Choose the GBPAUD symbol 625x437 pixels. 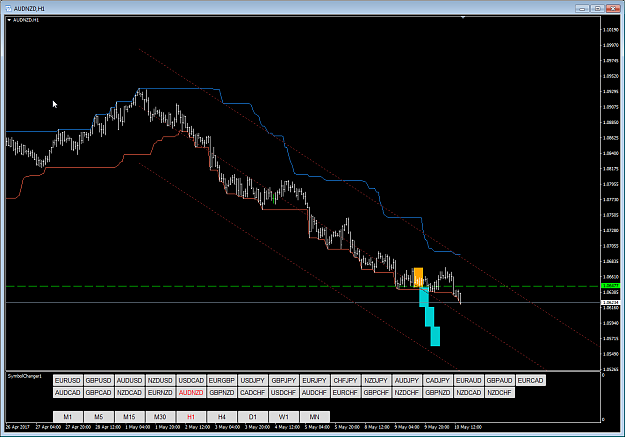[499, 380]
